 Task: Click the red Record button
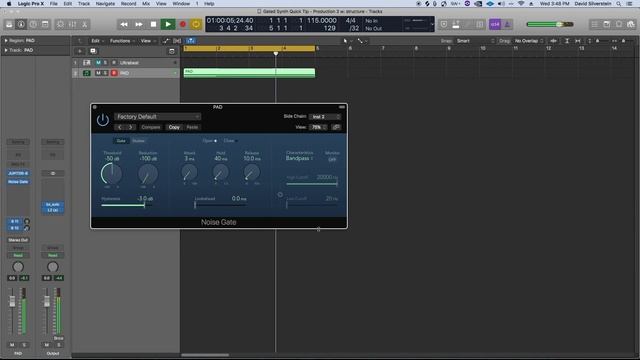coord(182,24)
